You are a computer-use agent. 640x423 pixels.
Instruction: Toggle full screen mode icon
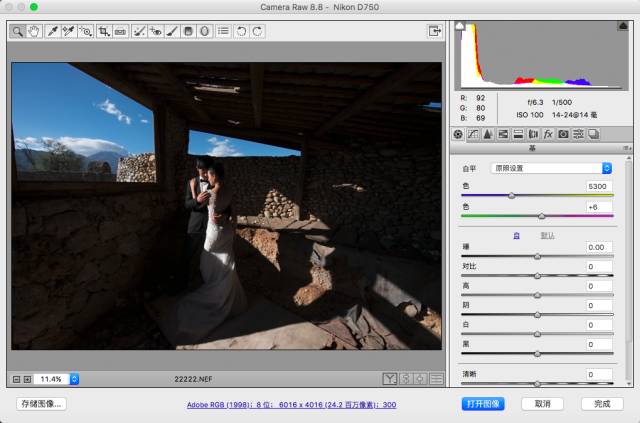pos(435,31)
